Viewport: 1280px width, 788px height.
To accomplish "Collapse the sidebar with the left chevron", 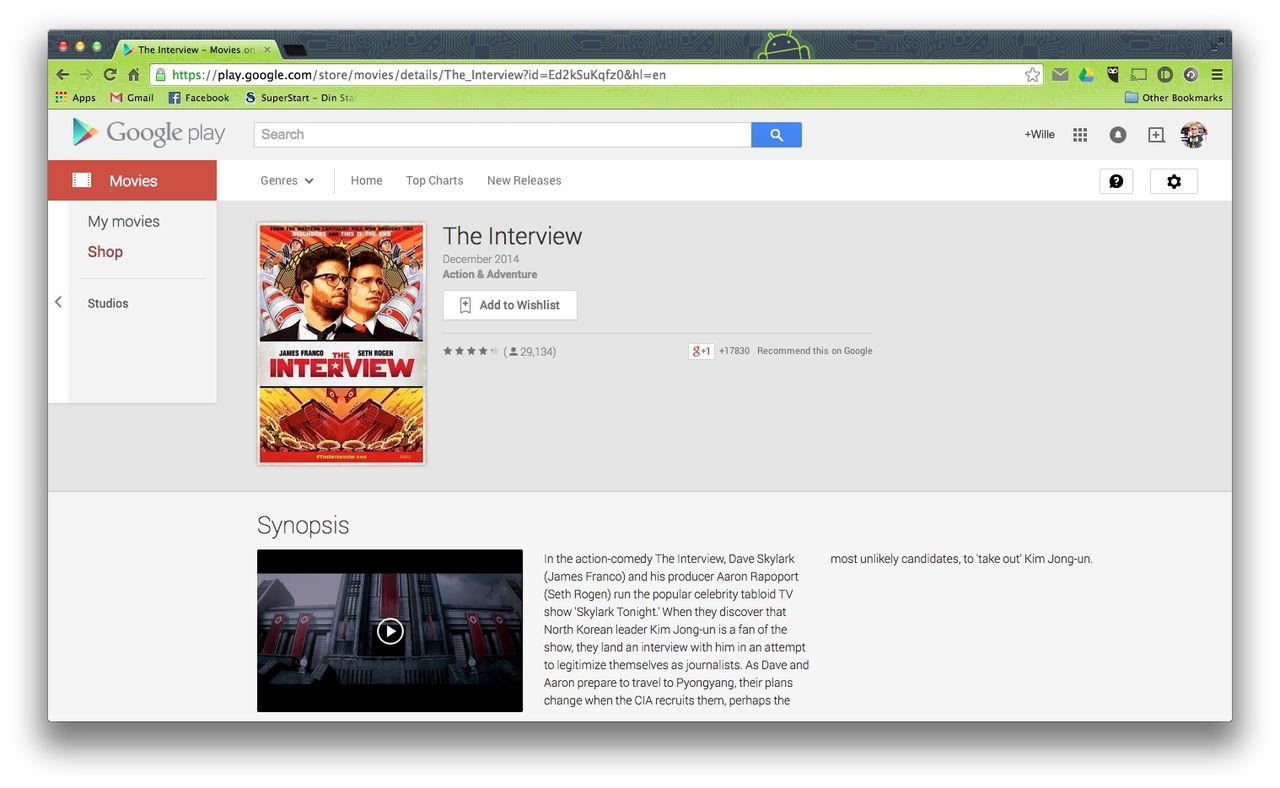I will 58,302.
